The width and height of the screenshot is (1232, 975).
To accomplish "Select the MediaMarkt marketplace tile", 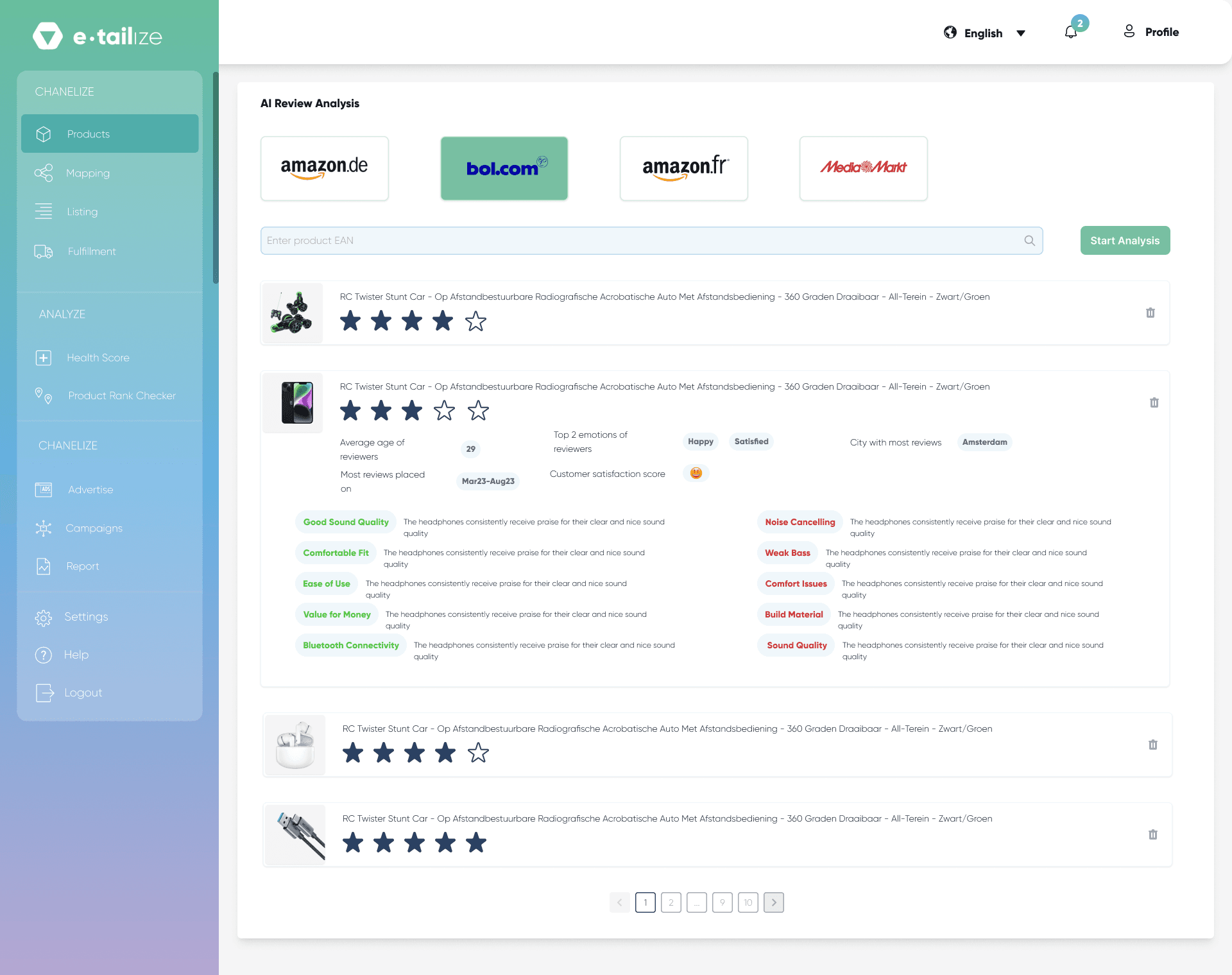I will click(x=863, y=168).
